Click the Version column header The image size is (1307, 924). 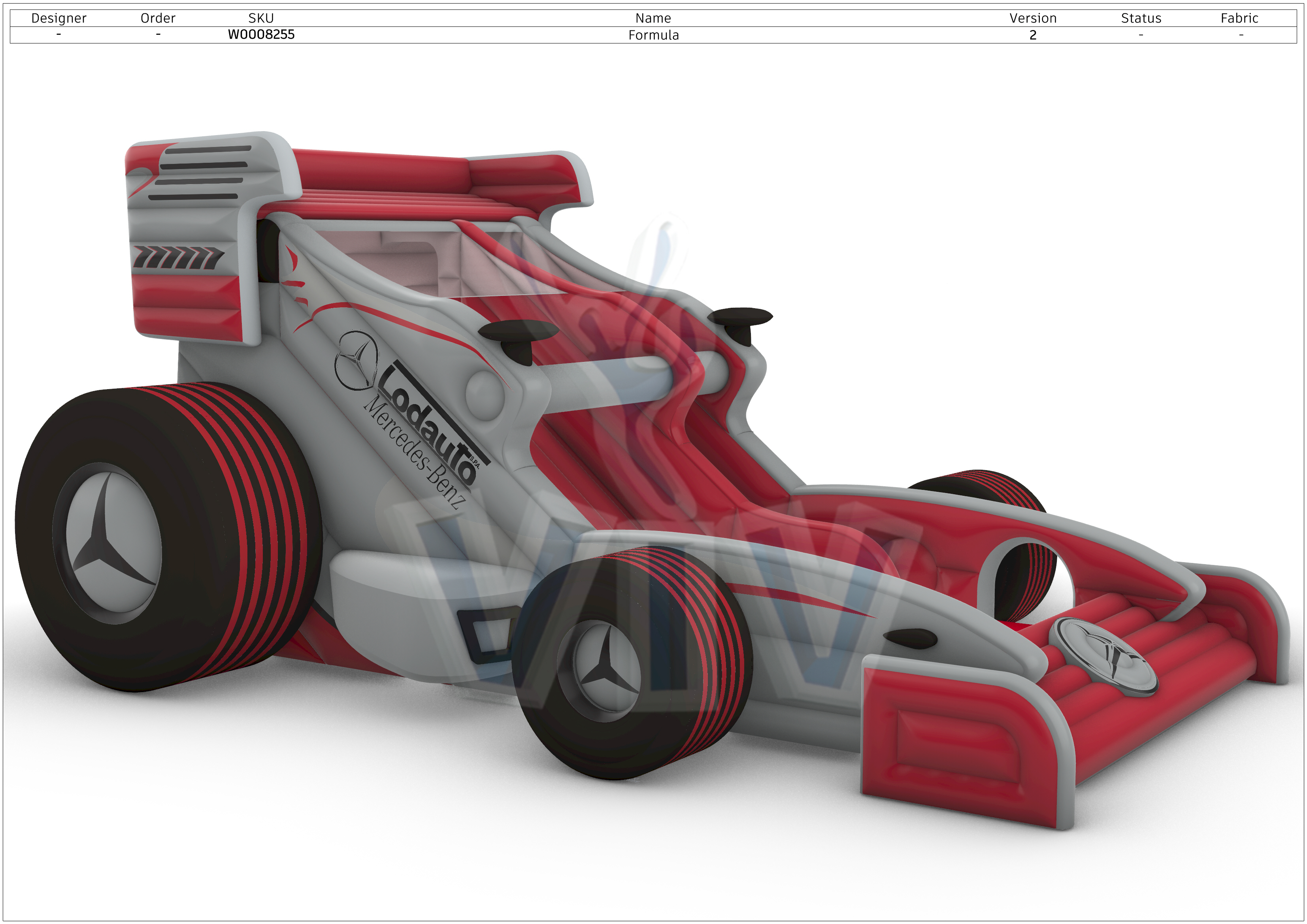point(1033,18)
